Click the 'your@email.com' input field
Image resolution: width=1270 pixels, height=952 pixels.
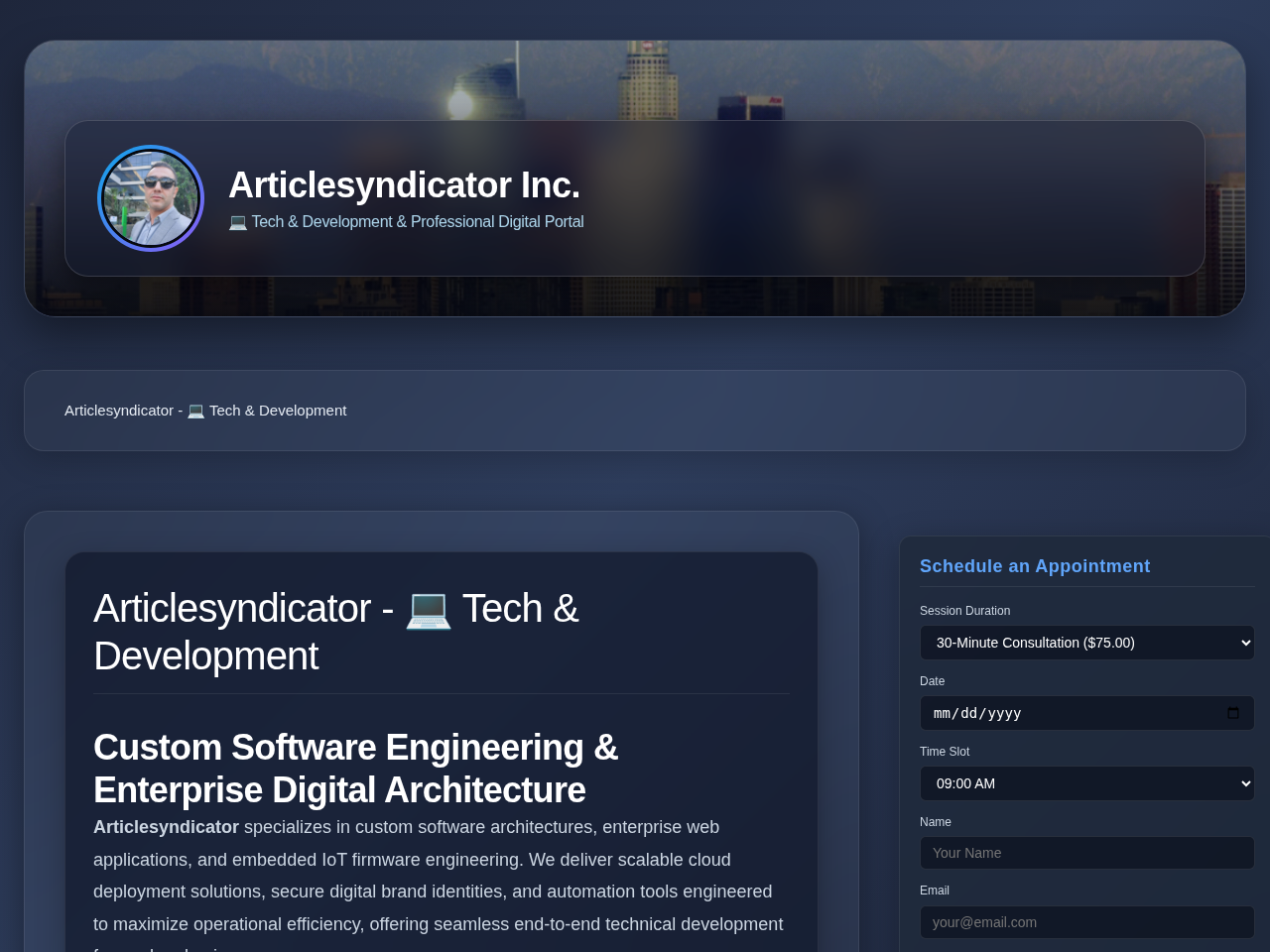(x=1087, y=922)
